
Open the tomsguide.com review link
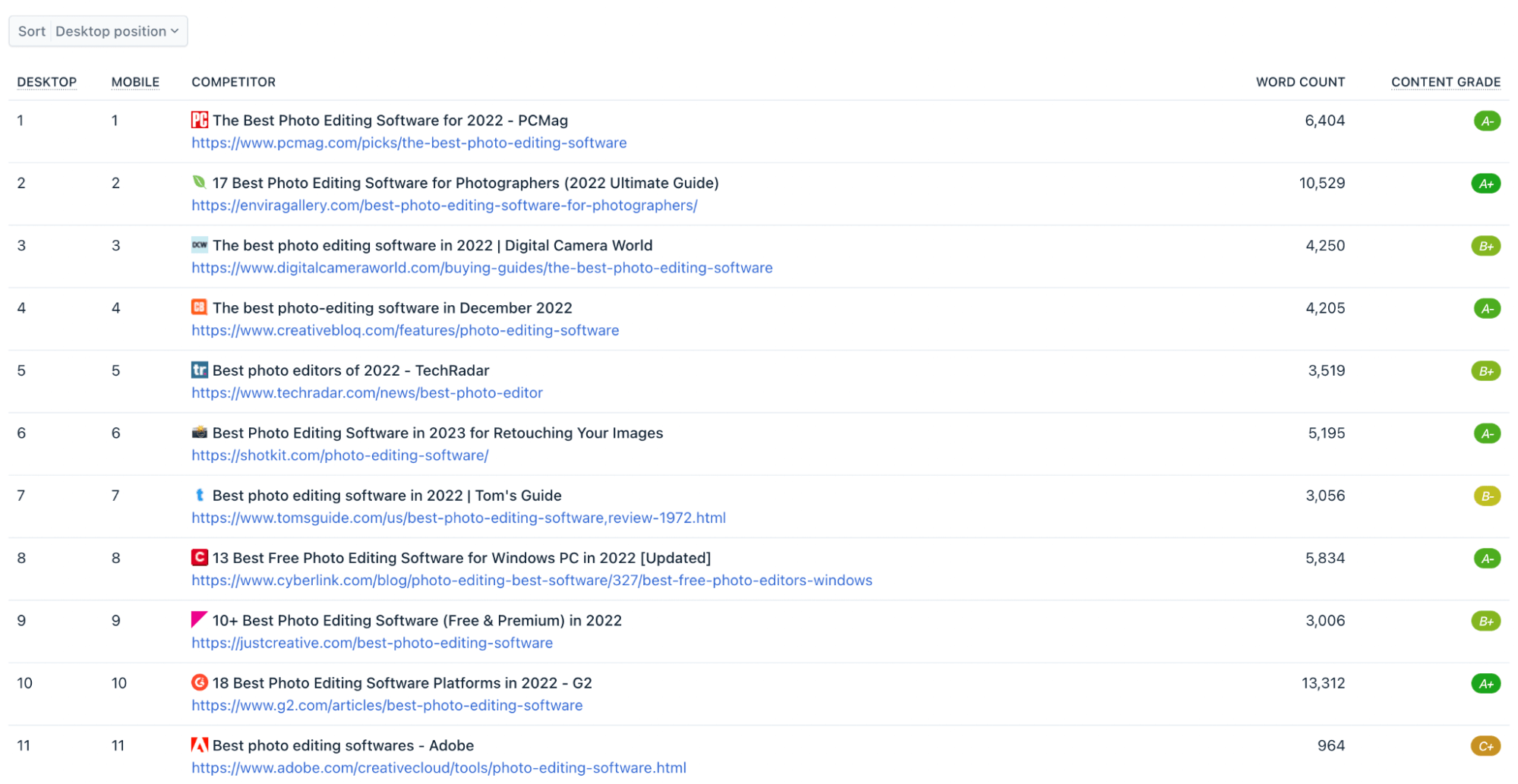(459, 518)
